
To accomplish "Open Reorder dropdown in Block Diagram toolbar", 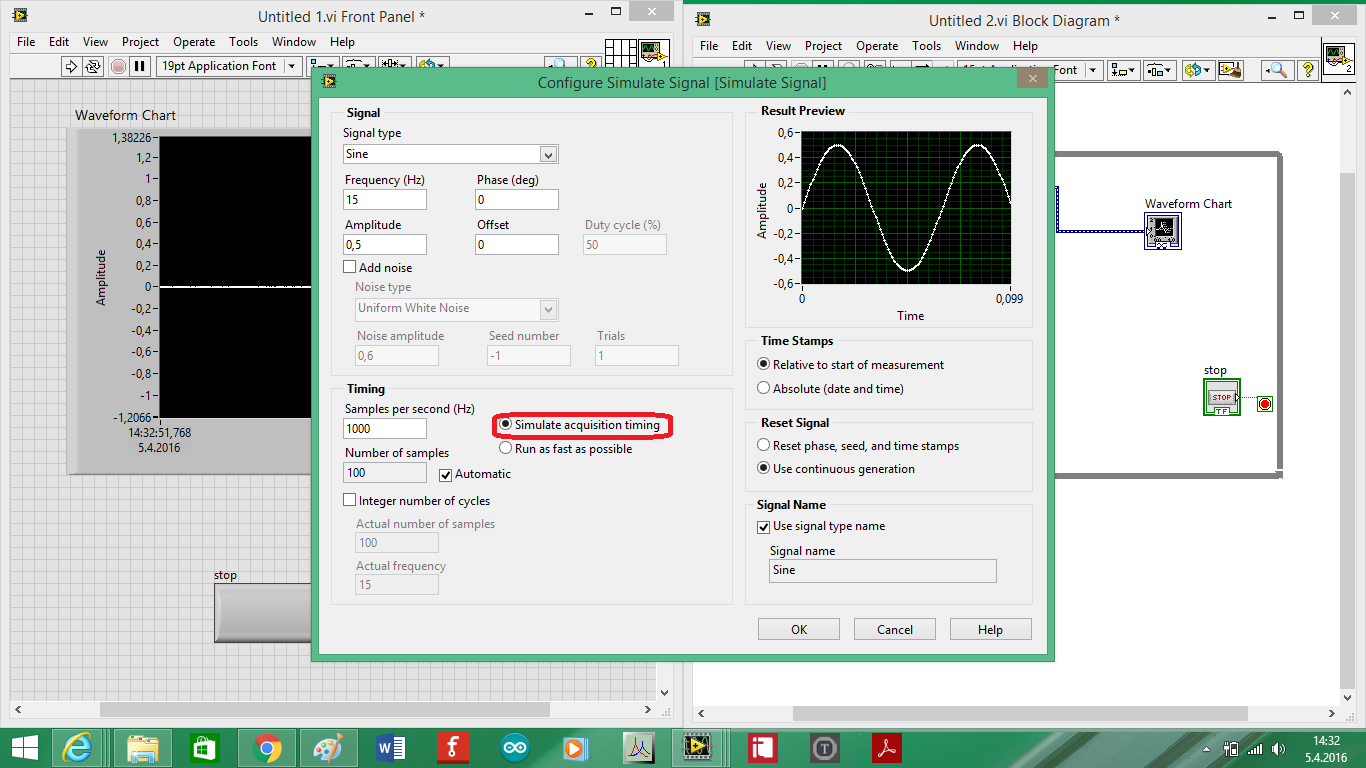I will [1197, 70].
